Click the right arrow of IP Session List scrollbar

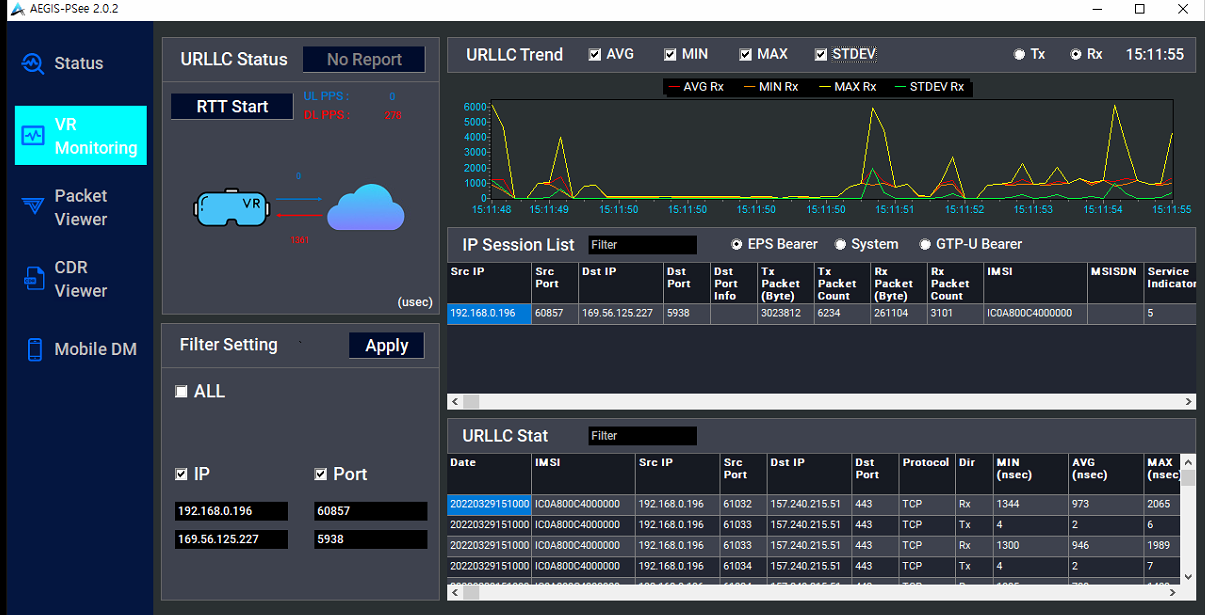(x=1189, y=401)
